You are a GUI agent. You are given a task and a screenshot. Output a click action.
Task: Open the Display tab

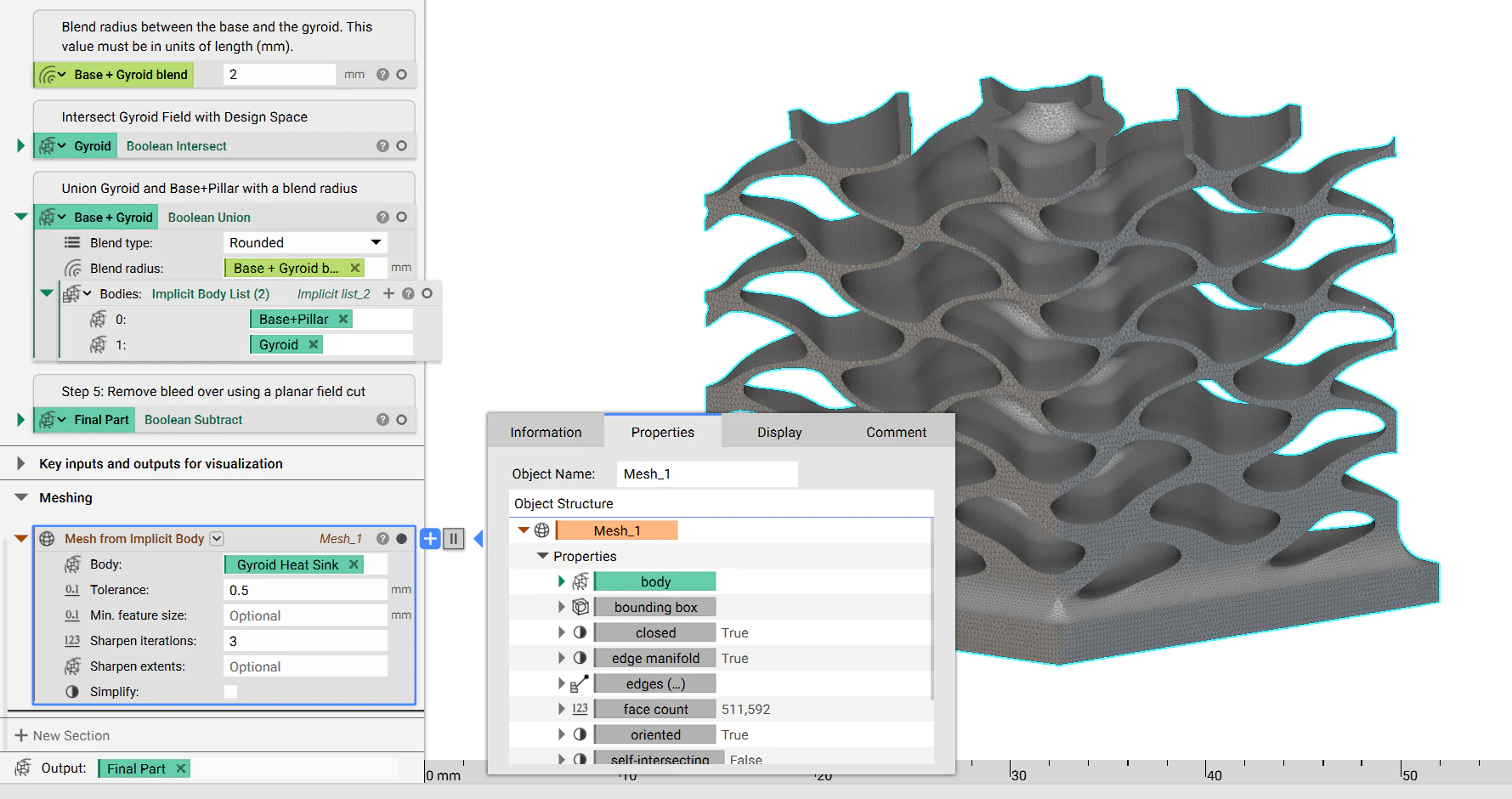(779, 432)
